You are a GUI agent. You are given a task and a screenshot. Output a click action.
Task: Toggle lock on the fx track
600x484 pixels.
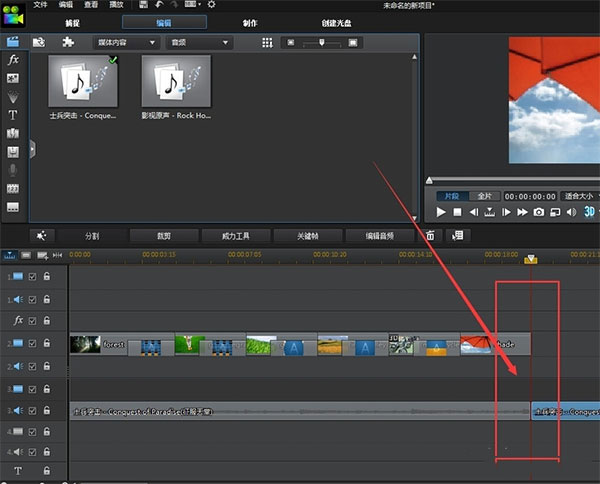[x=46, y=321]
